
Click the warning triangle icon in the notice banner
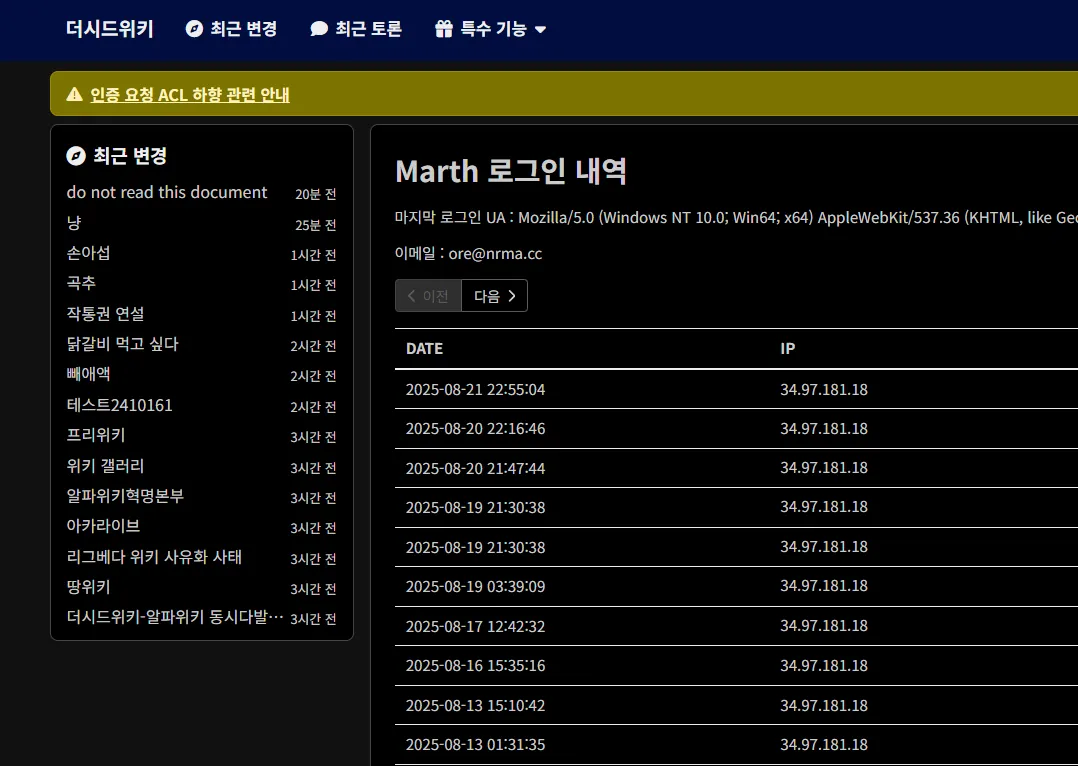pyautogui.click(x=74, y=94)
